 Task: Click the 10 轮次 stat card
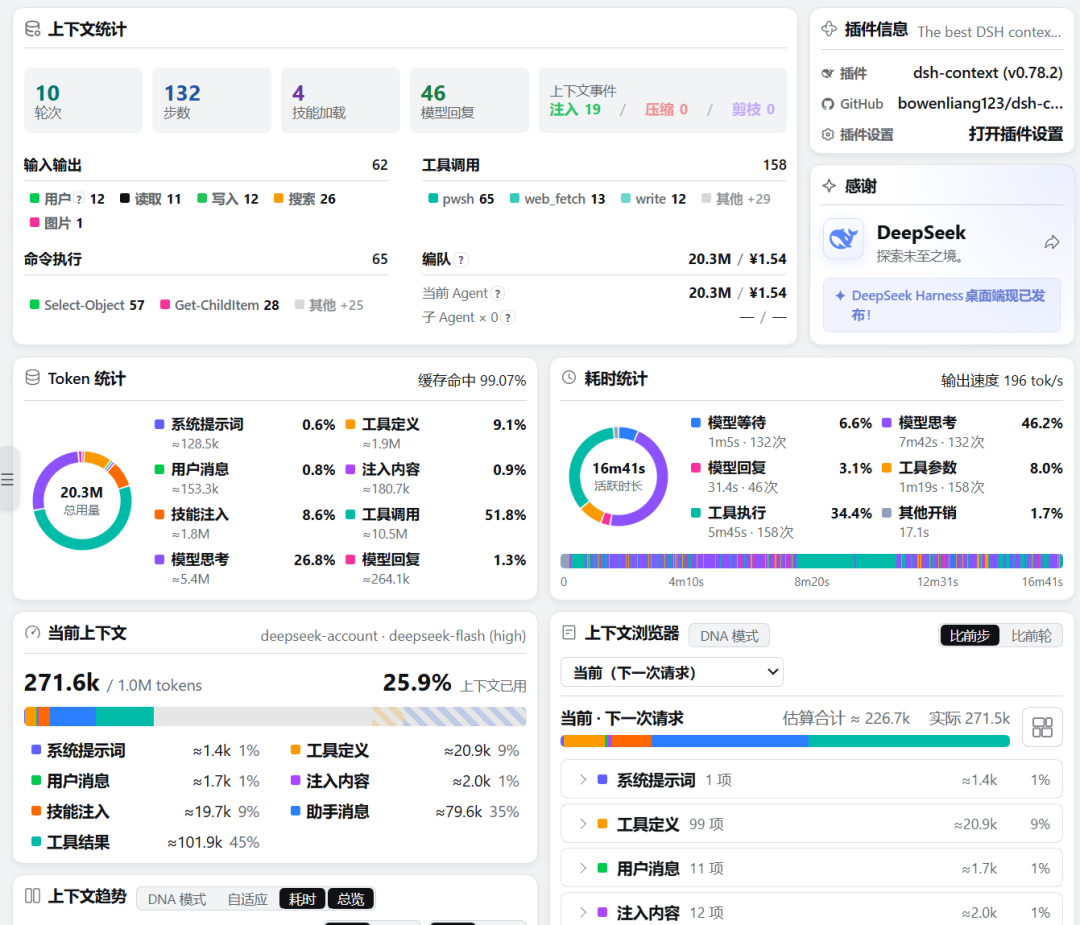[x=83, y=100]
